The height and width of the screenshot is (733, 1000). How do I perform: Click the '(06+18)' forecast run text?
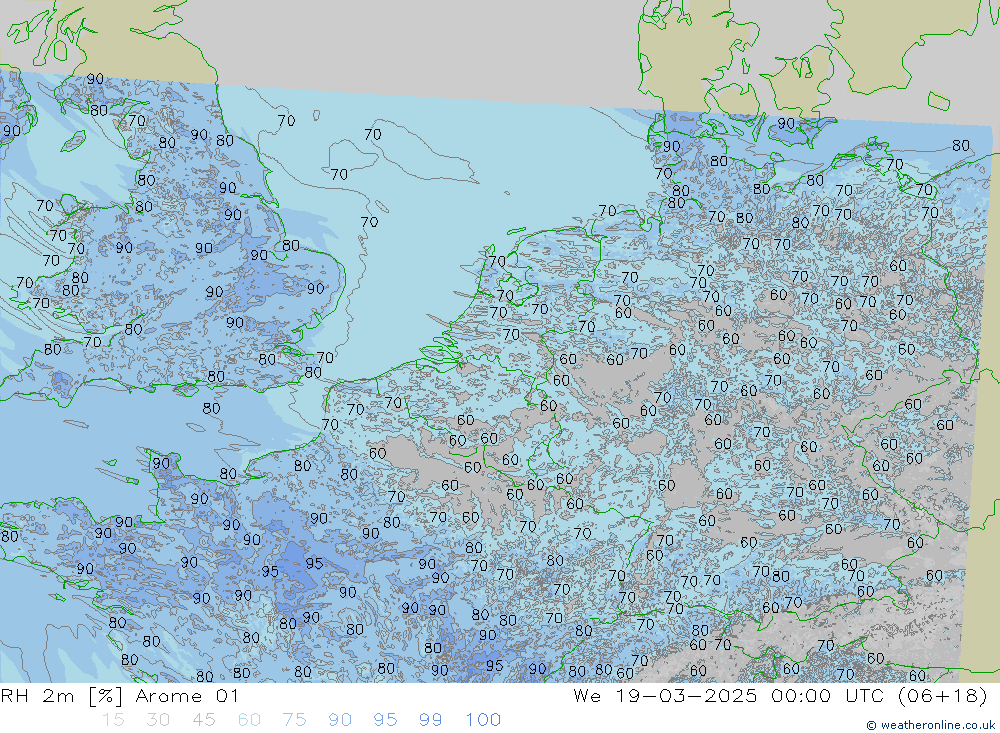[x=942, y=696]
